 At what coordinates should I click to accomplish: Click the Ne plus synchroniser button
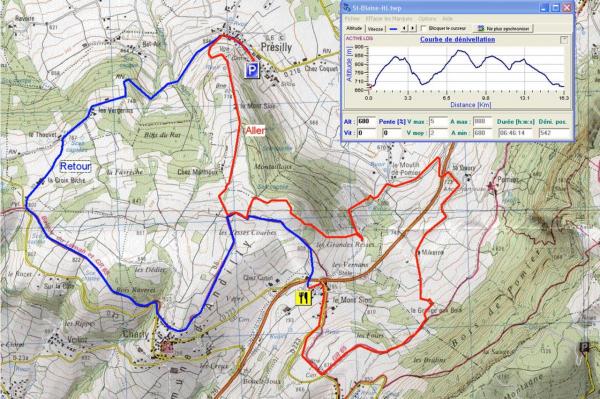(x=503, y=28)
